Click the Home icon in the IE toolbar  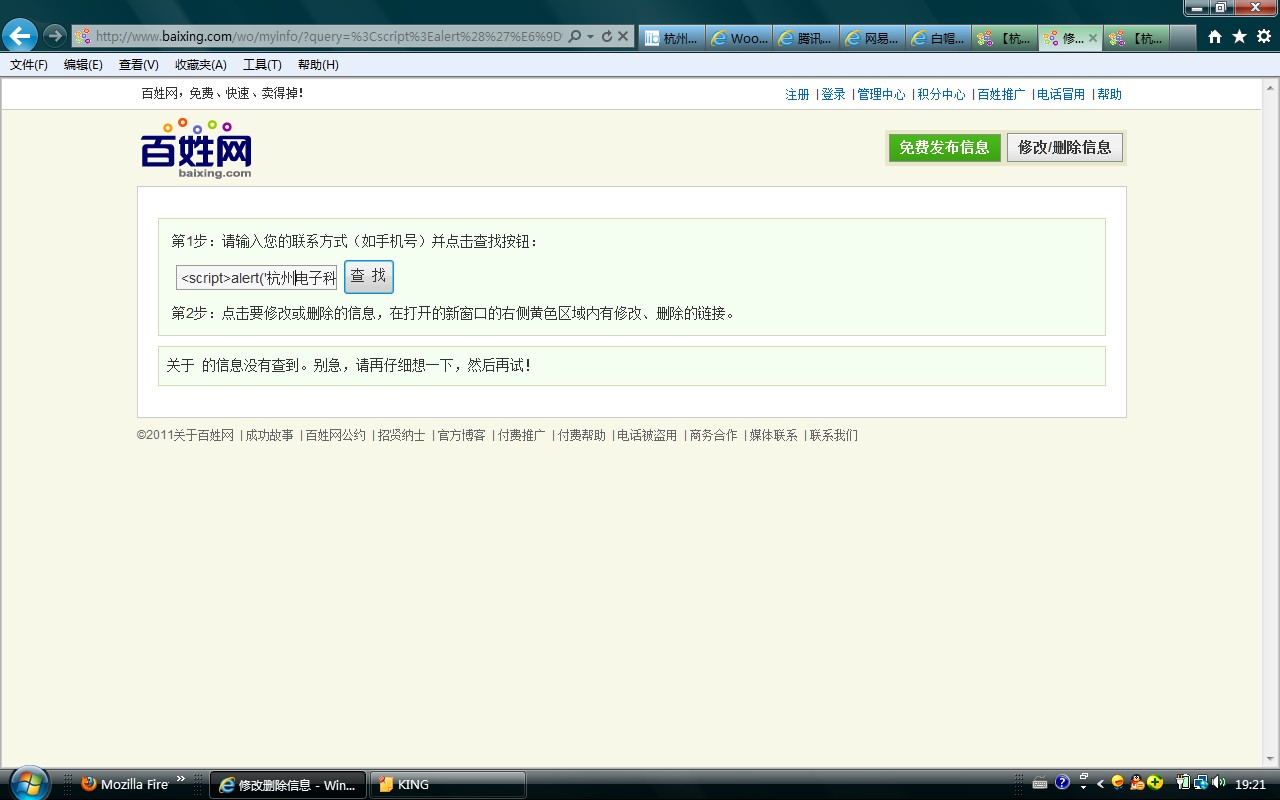point(1214,37)
